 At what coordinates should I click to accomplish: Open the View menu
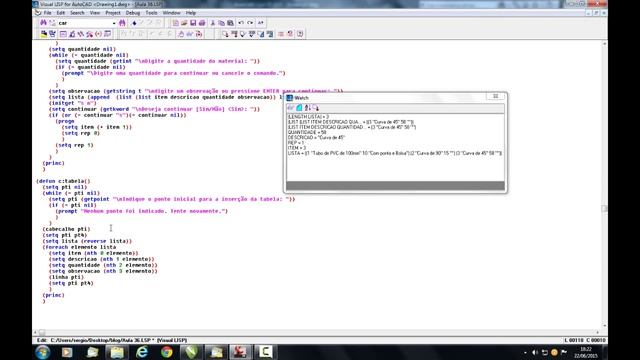pos(95,13)
